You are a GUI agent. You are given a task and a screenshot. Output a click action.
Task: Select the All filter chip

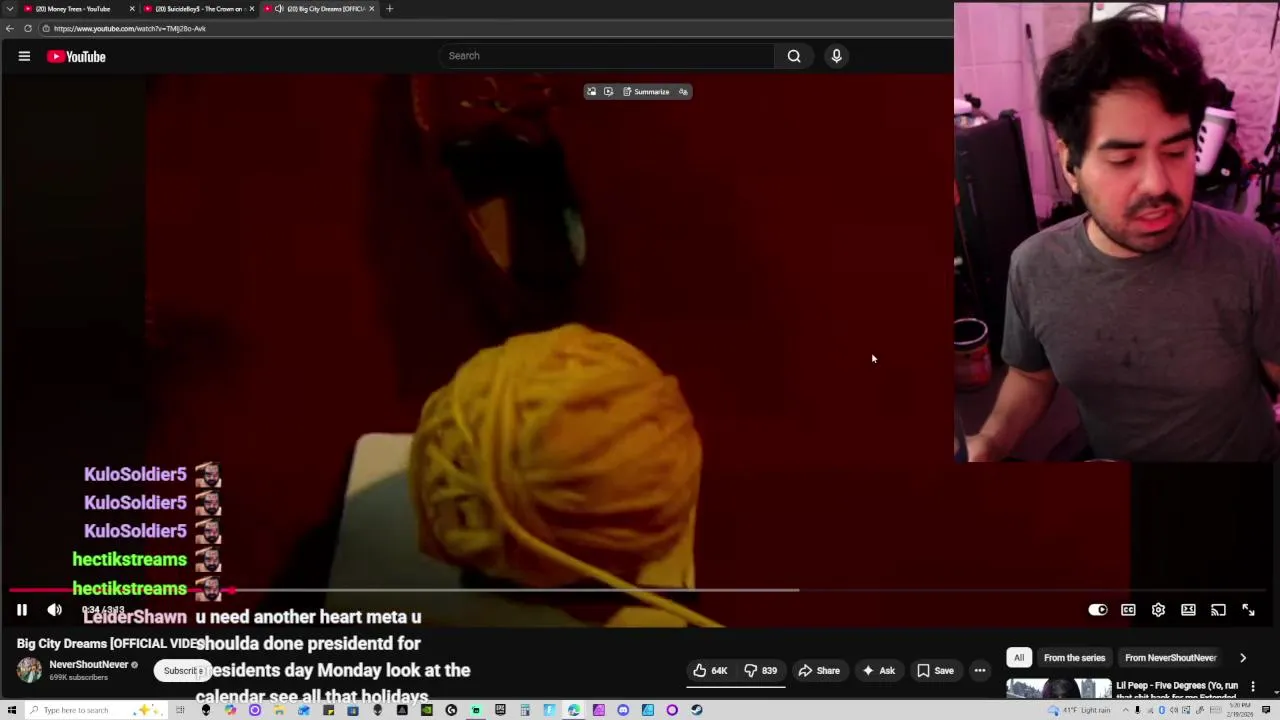[x=1019, y=658]
